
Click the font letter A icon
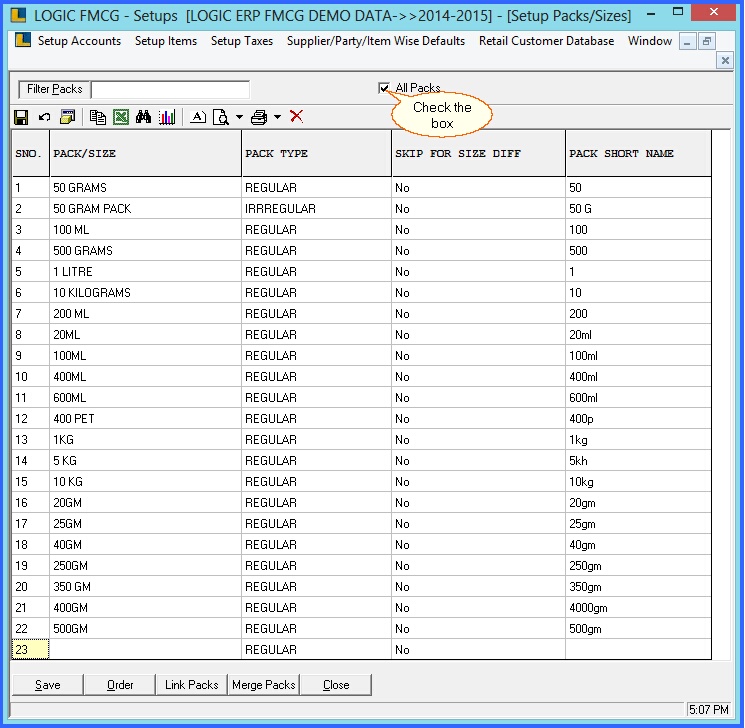pyautogui.click(x=198, y=117)
